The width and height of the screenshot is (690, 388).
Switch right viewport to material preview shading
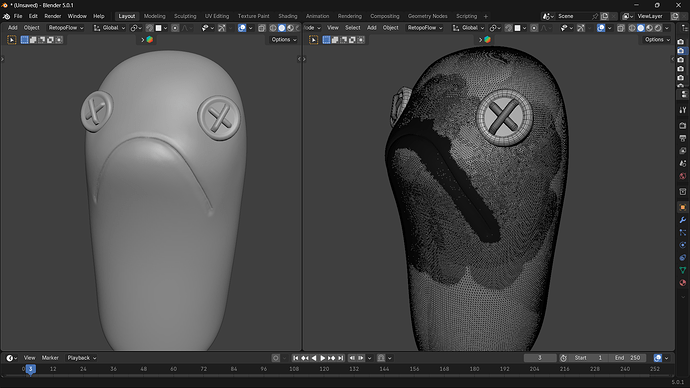tap(650, 28)
